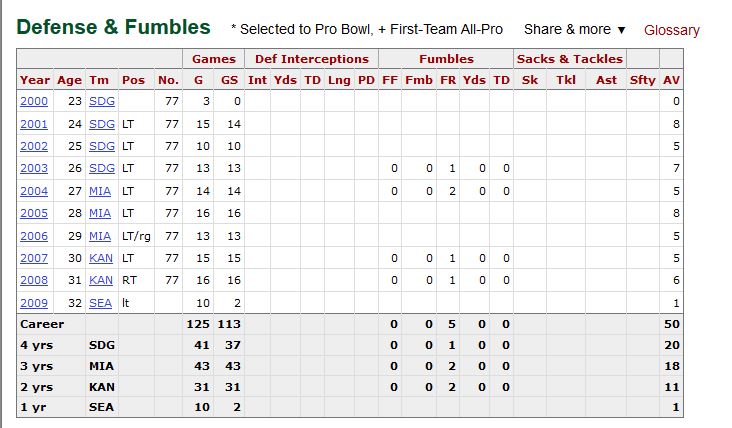Image resolution: width=732 pixels, height=428 pixels.
Task: Open the KAN team link for 2007
Action: pos(100,258)
